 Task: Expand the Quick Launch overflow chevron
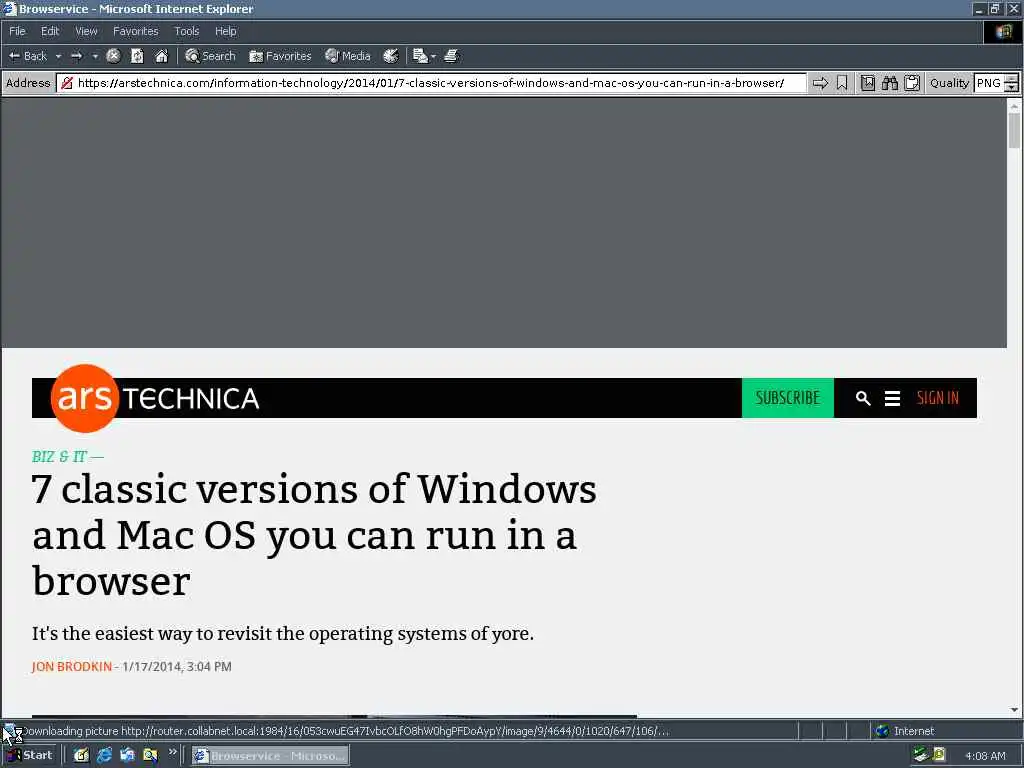pos(172,752)
